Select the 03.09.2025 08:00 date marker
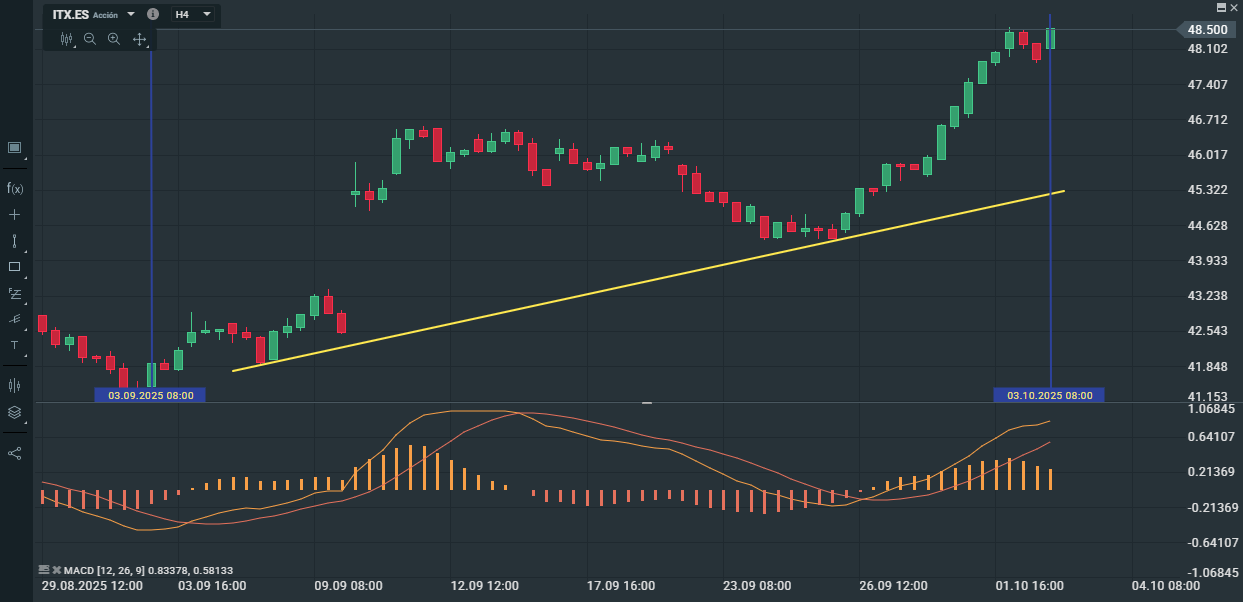Image resolution: width=1243 pixels, height=602 pixels. (151, 395)
